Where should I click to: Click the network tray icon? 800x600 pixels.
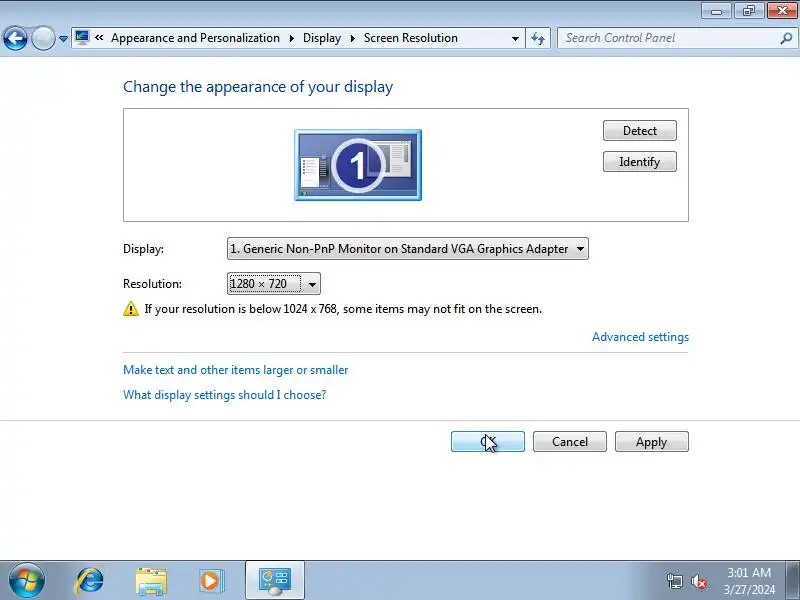674,581
